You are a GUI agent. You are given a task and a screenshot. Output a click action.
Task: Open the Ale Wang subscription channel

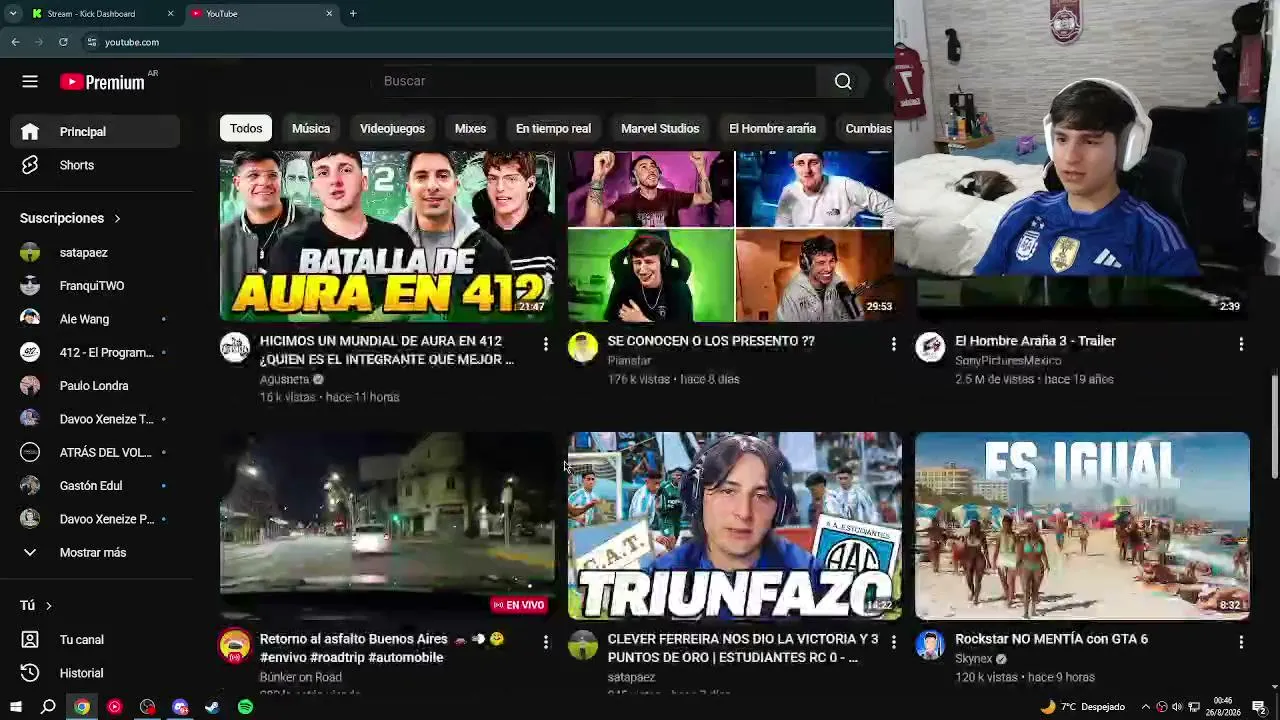click(96, 319)
